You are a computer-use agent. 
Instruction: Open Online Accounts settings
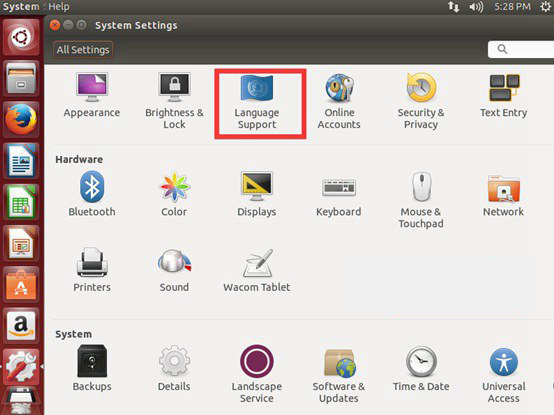339,101
